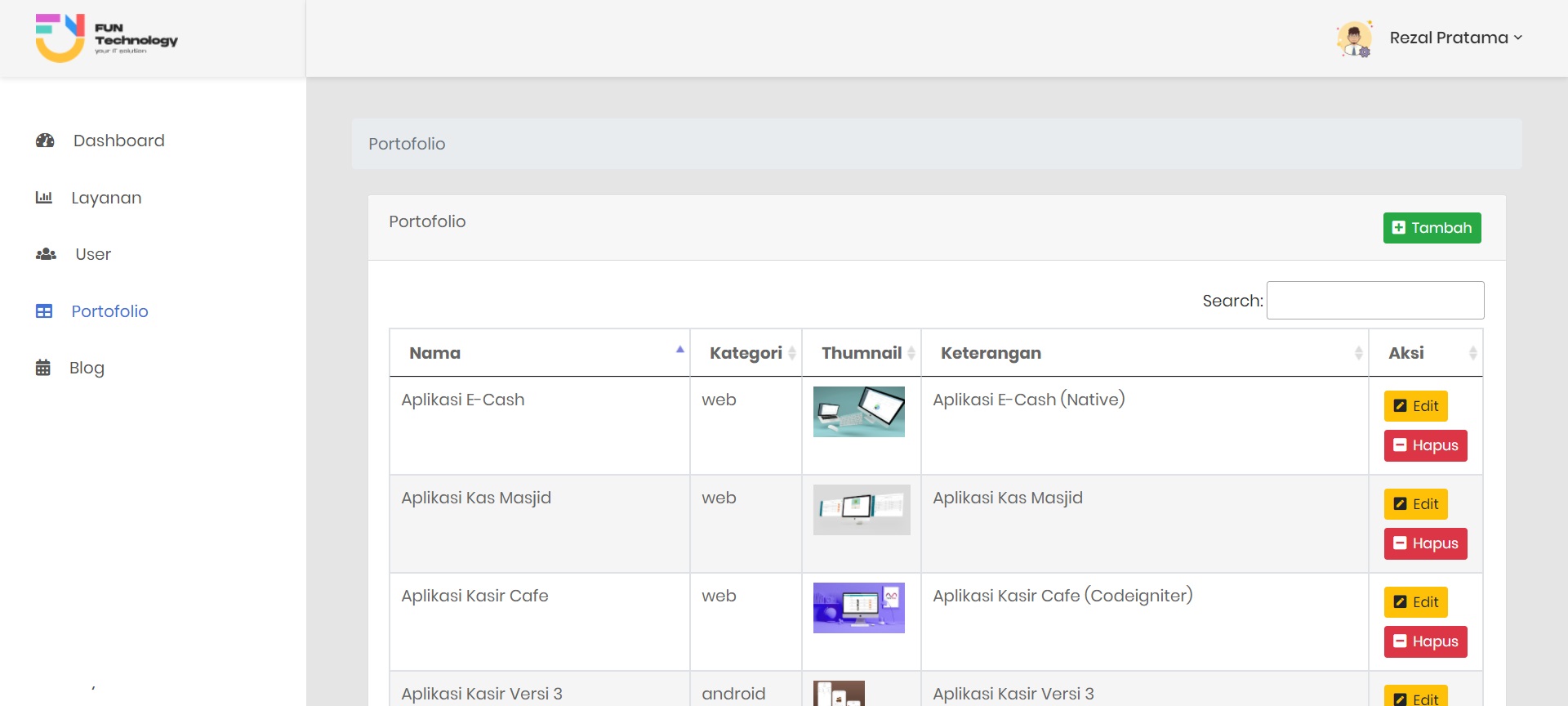Click the Blog calendar icon
Viewport: 1568px width, 706px height.
[x=43, y=368]
